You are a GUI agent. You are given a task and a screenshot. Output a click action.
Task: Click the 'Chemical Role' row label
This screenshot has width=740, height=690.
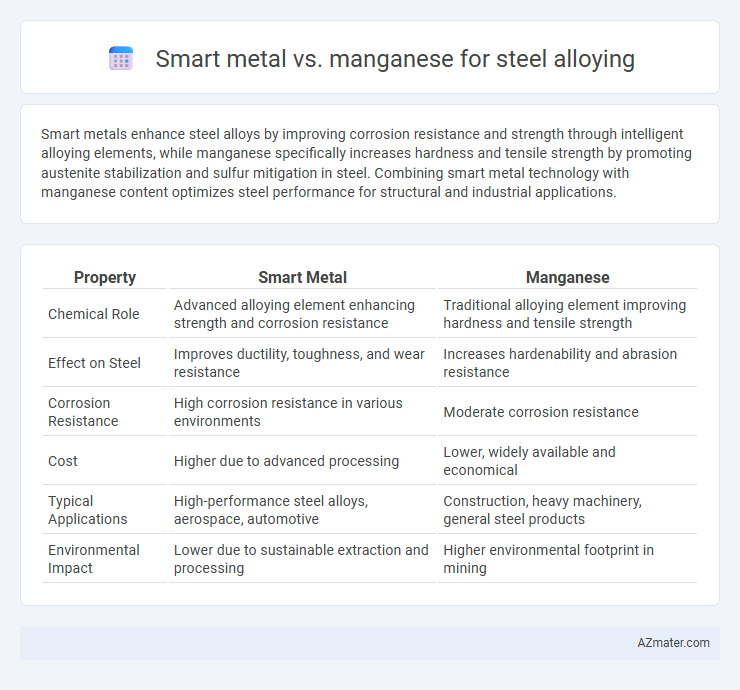click(x=93, y=314)
